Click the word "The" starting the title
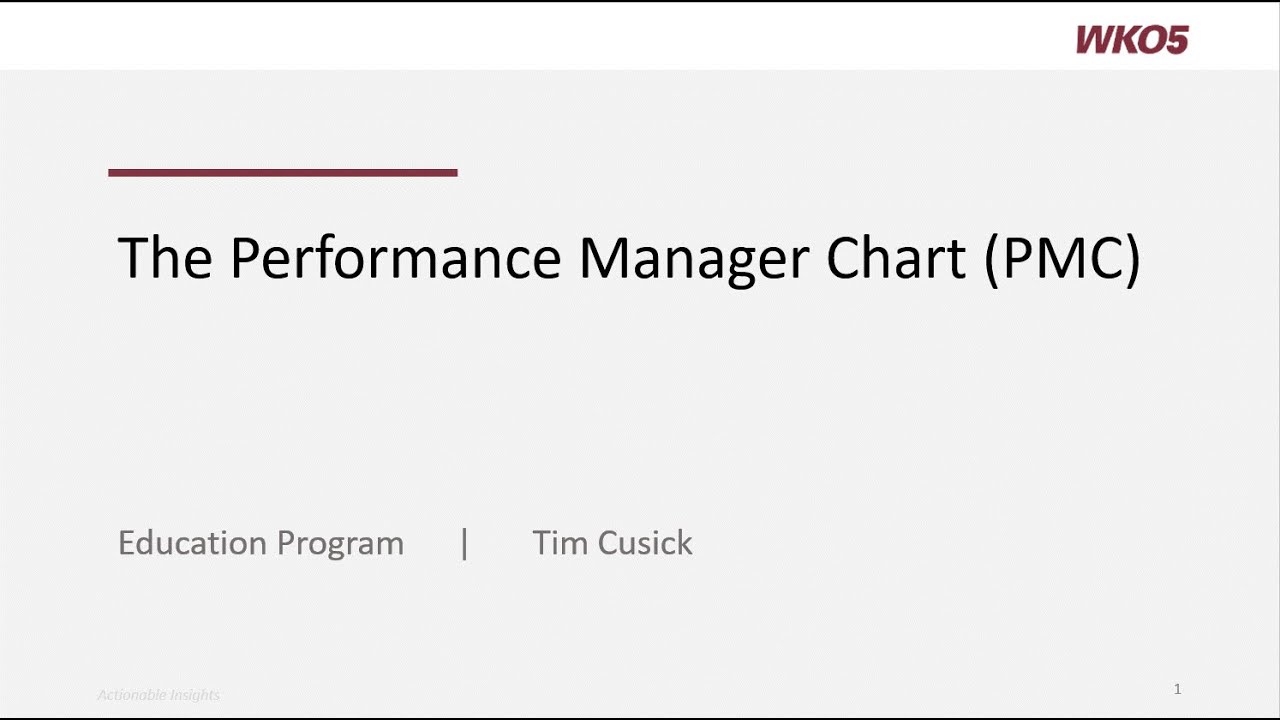The width and height of the screenshot is (1280, 720). 165,257
